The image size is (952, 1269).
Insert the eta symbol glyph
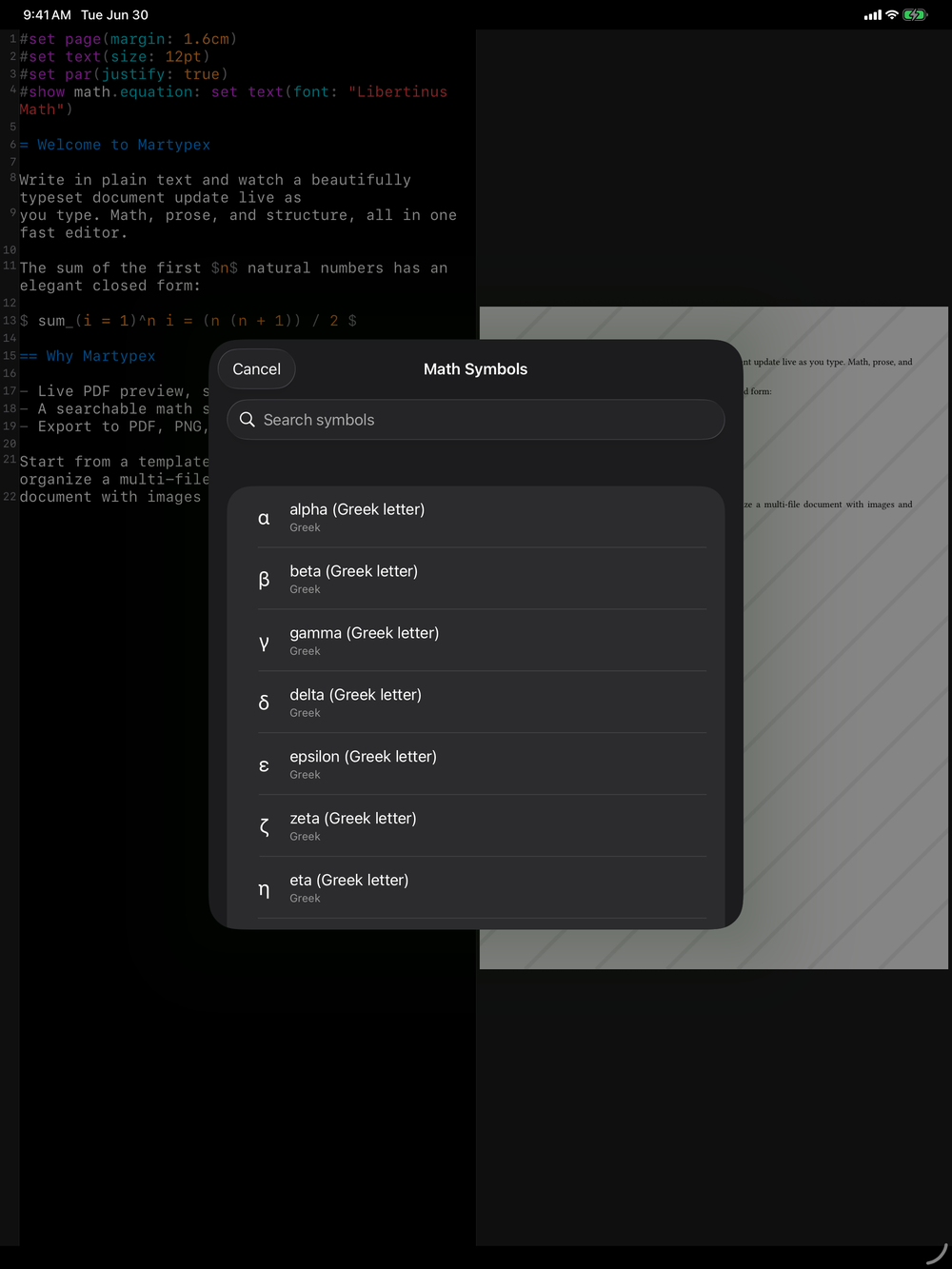[264, 889]
